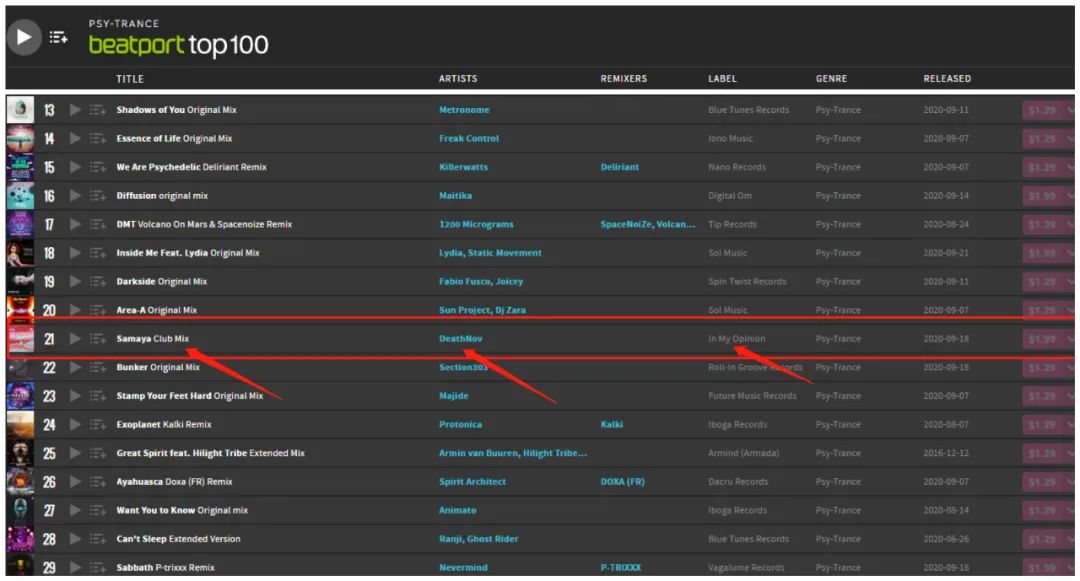
Task: Open artist Killerwatts page
Action: point(464,167)
